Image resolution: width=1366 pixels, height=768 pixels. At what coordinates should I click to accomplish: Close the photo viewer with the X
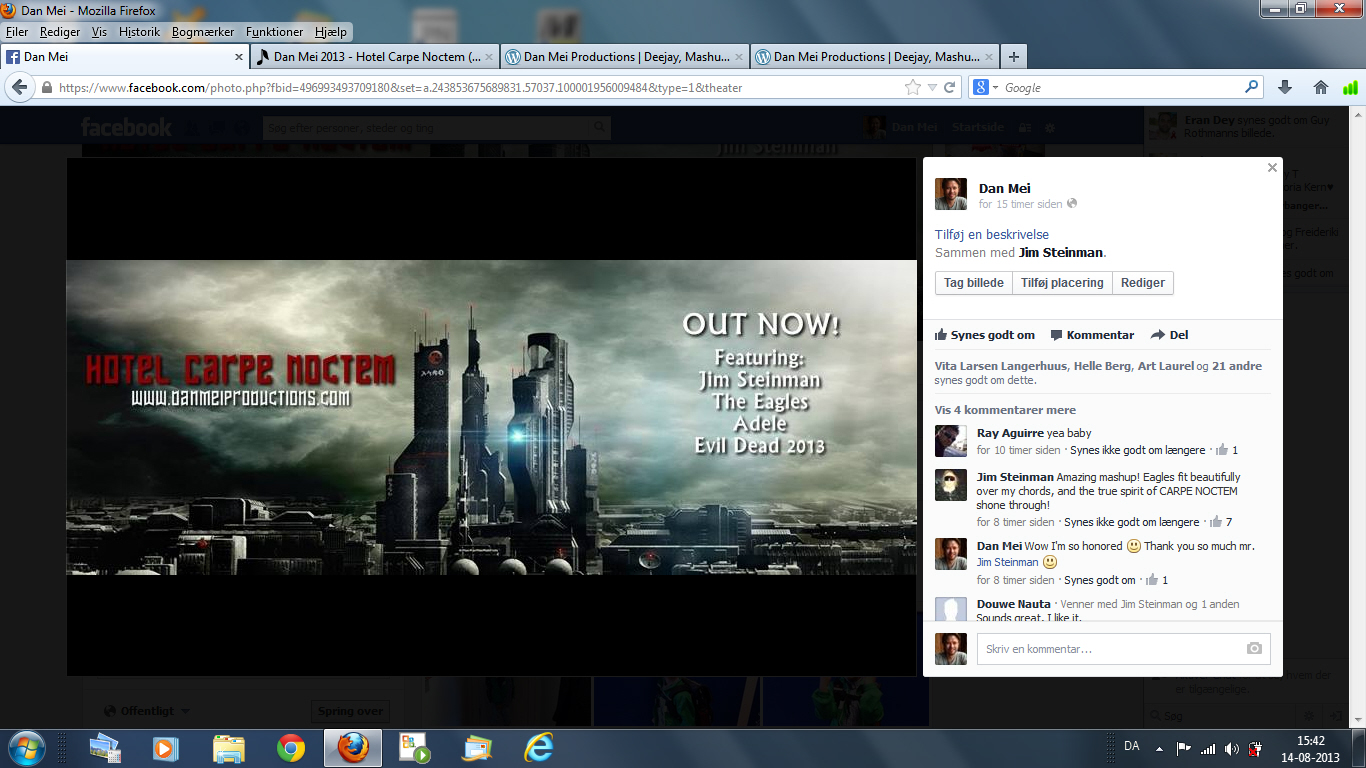click(1272, 168)
